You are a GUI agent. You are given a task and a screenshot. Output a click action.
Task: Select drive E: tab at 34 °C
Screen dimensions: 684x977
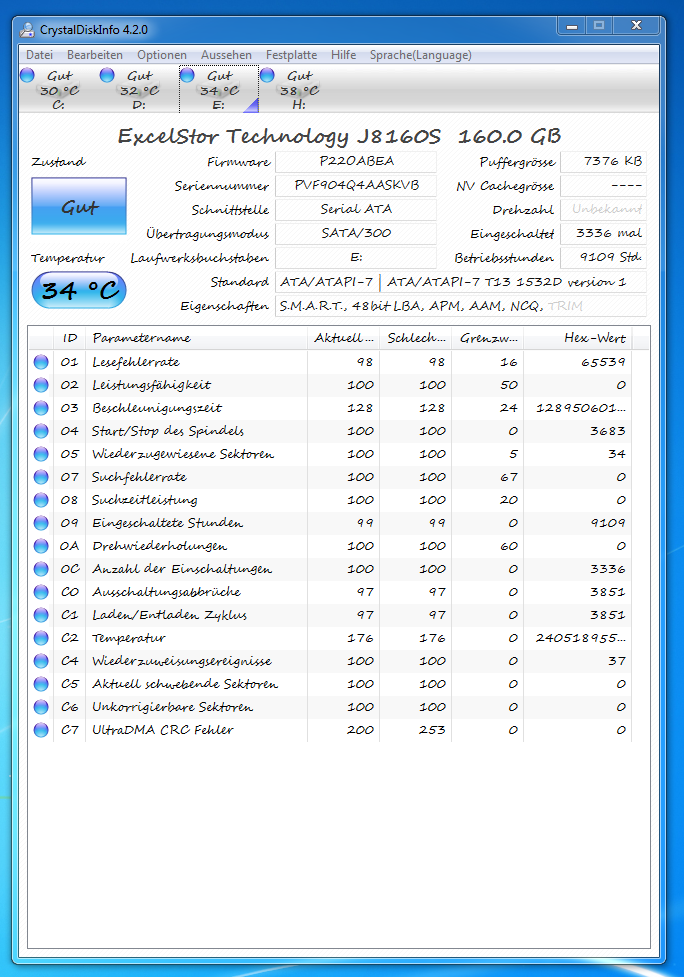219,89
